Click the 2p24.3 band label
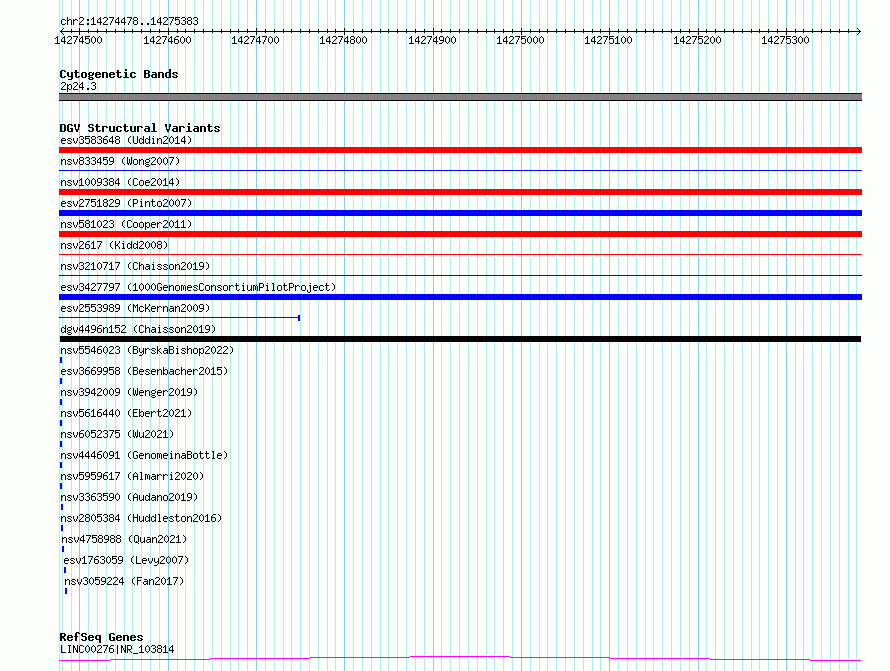Image resolution: width=890 pixels, height=671 pixels. click(x=78, y=86)
